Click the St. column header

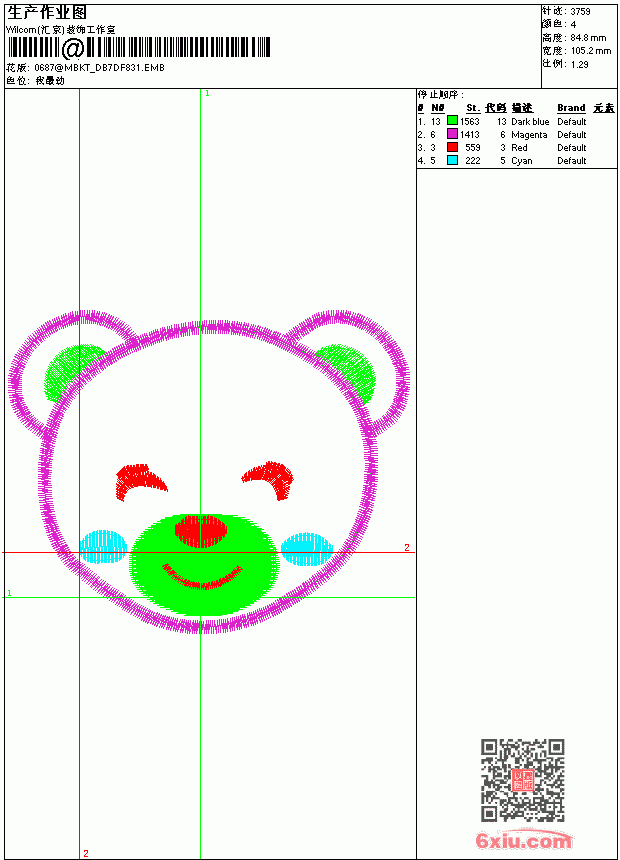473,108
